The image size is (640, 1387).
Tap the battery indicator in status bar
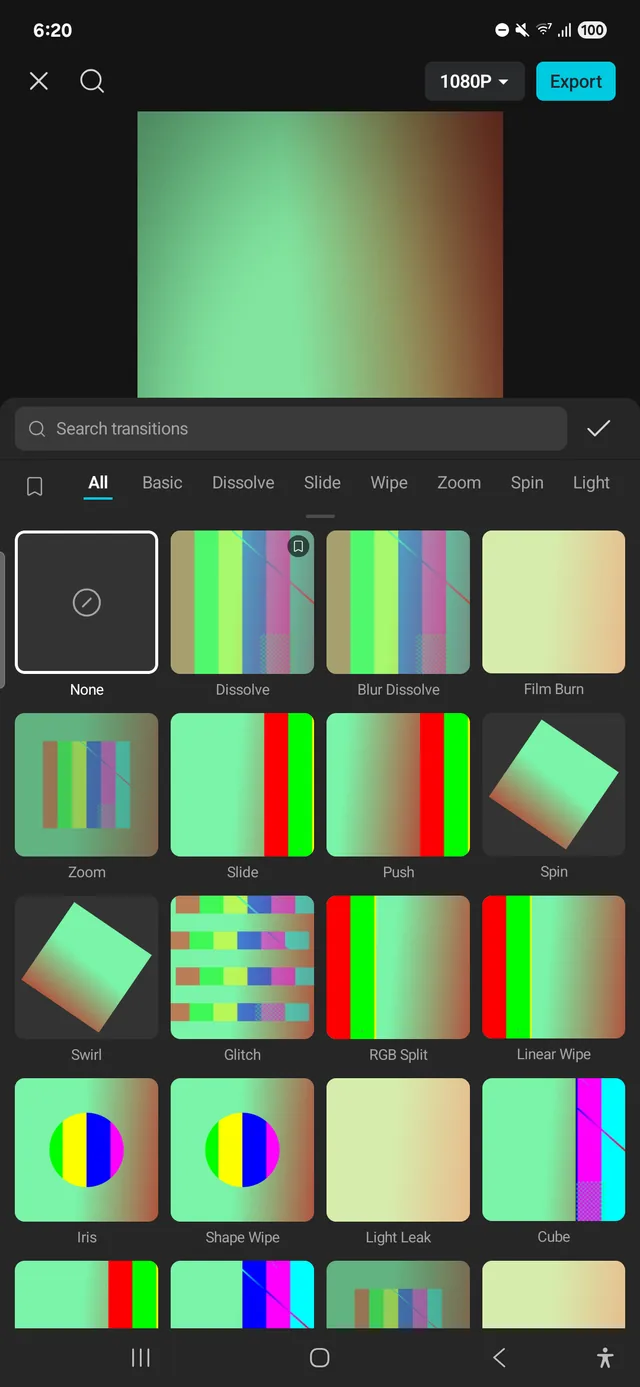click(592, 30)
